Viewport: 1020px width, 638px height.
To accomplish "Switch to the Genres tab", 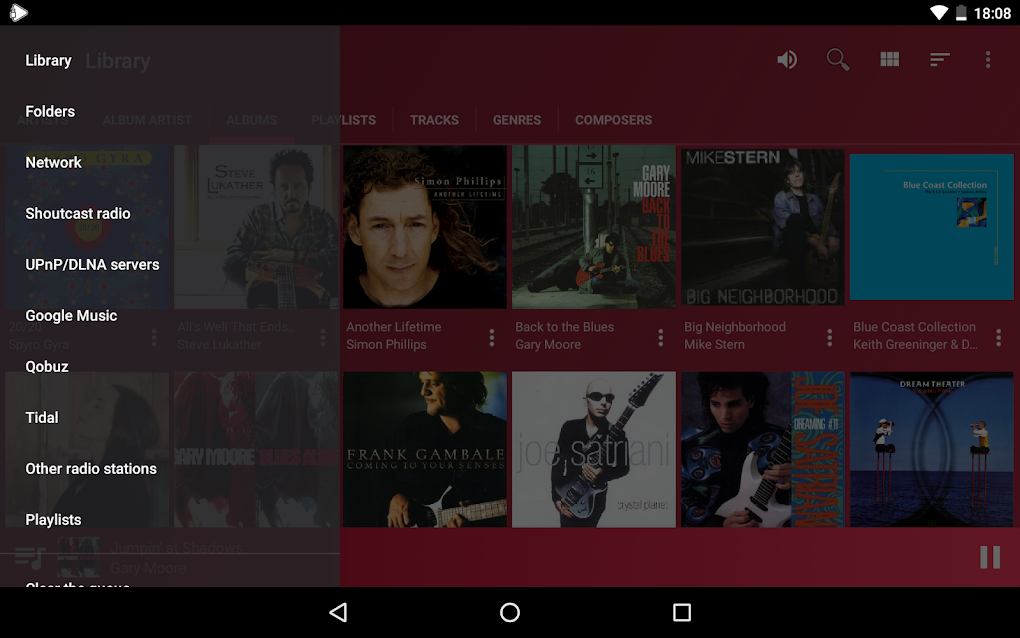I will pos(517,120).
